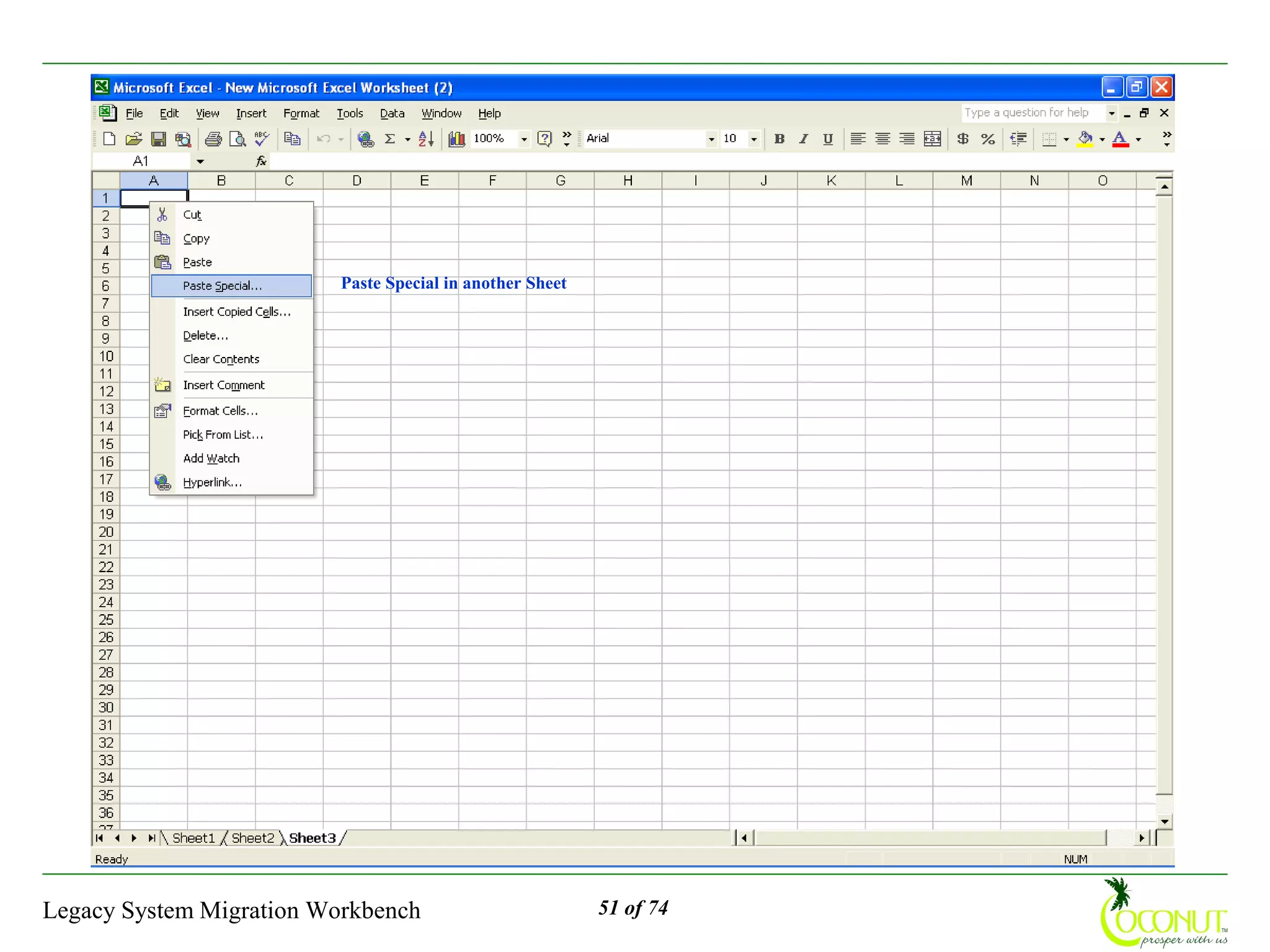Click the Font Color red A swatch

[x=1121, y=139]
